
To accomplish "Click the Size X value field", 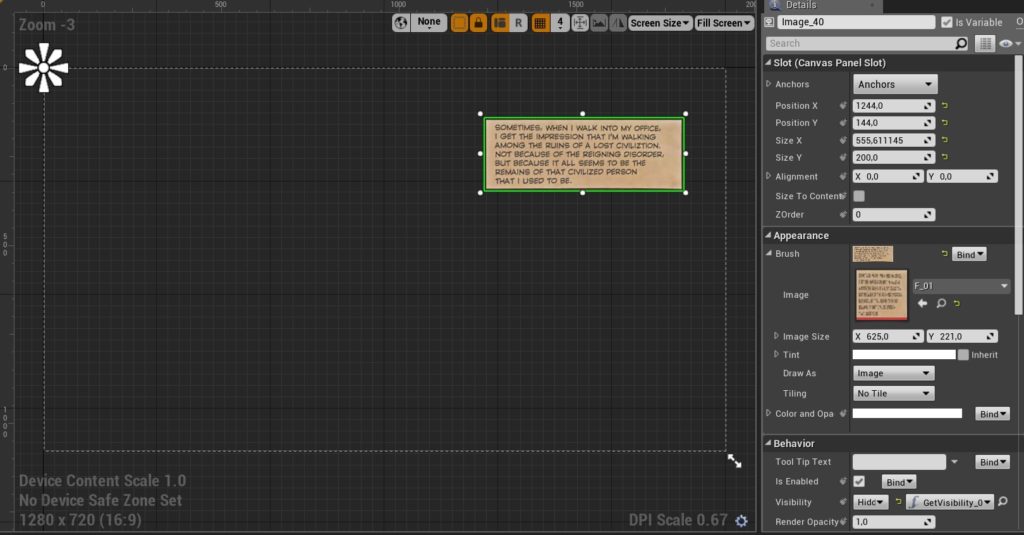I will (893, 140).
